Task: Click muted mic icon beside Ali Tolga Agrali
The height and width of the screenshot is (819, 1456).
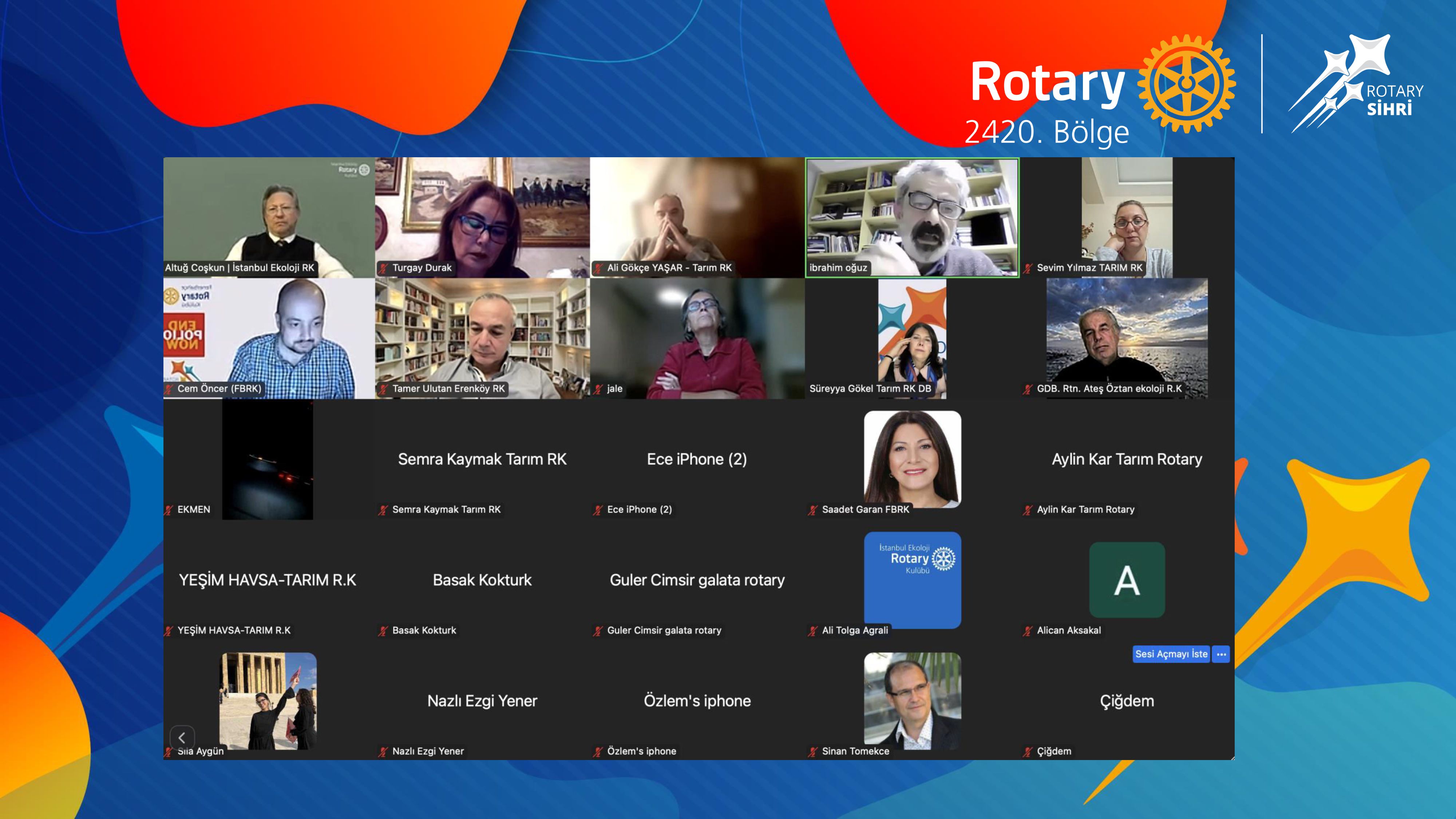Action: coord(813,631)
